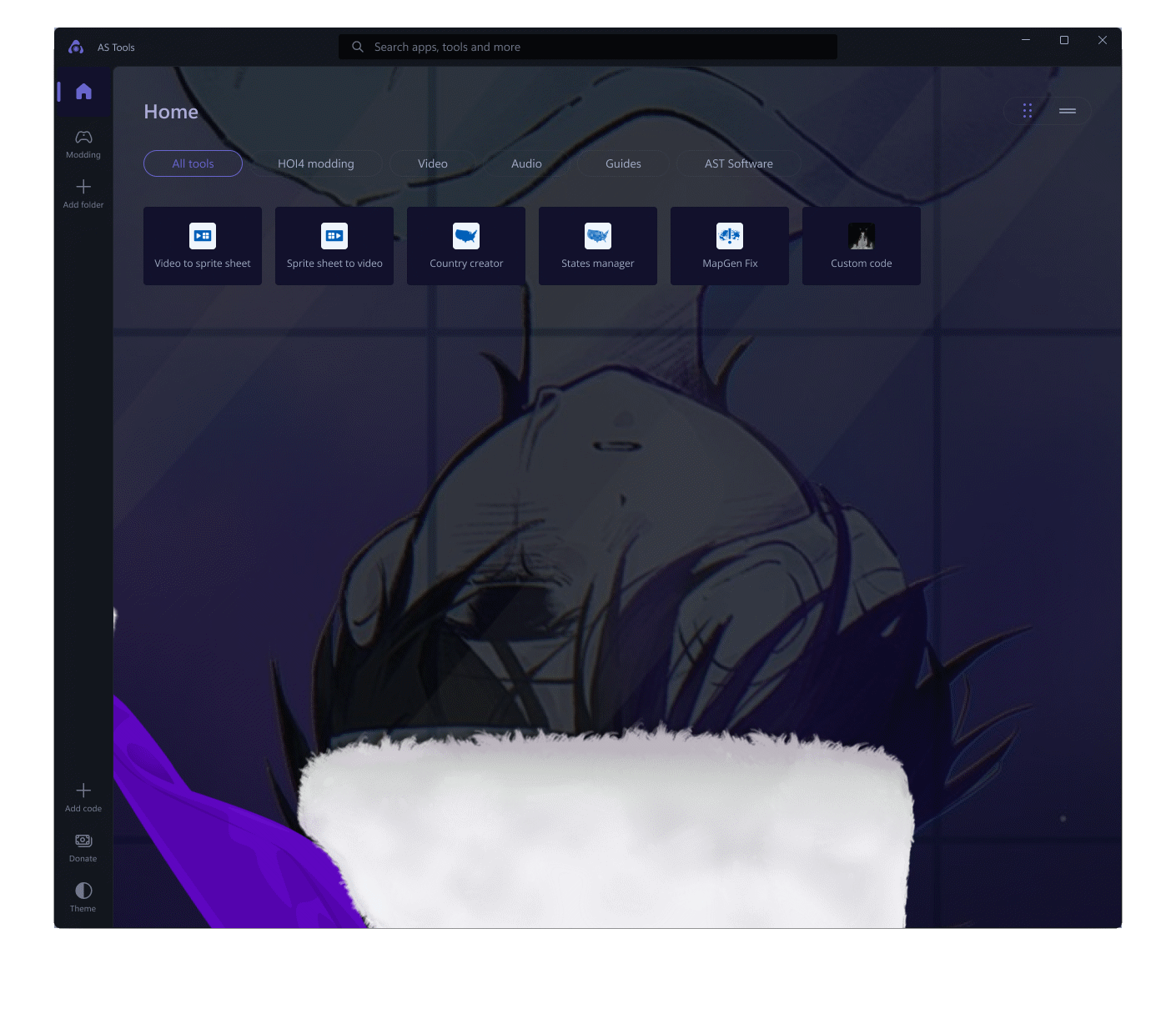
Task: Switch to grid view layout
Action: [1028, 111]
